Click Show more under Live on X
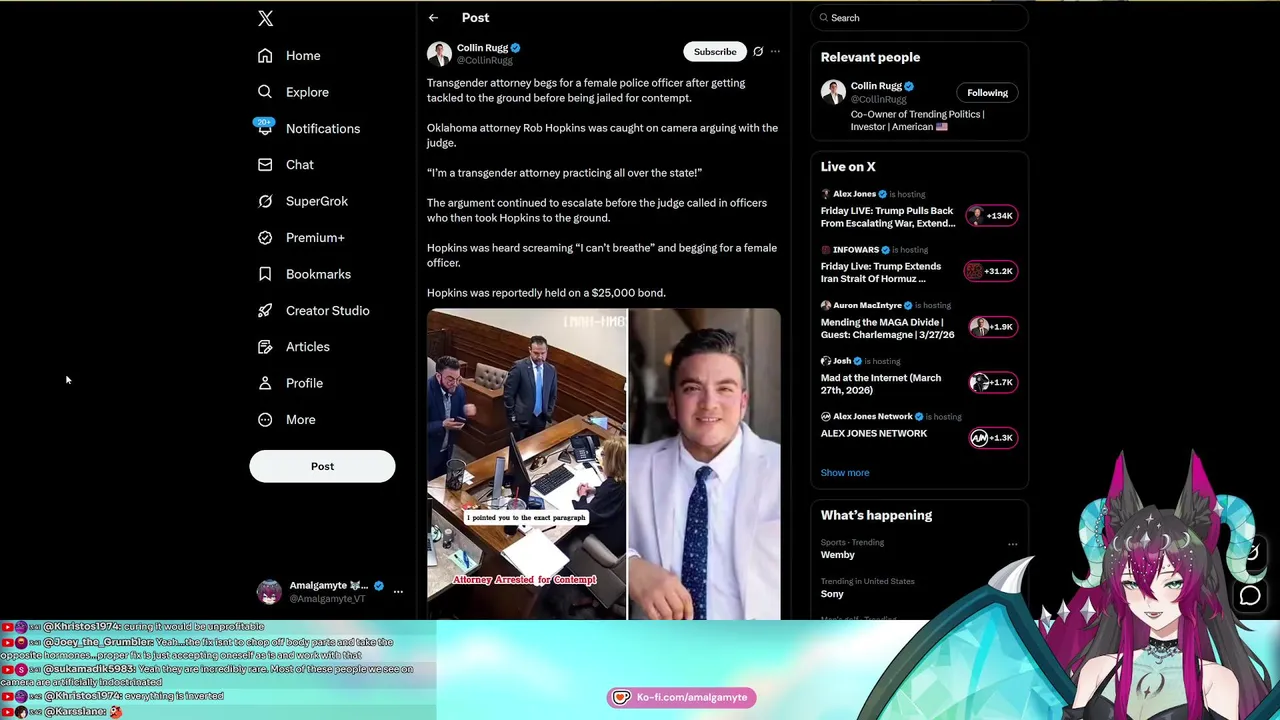The image size is (1280, 720). pos(845,473)
